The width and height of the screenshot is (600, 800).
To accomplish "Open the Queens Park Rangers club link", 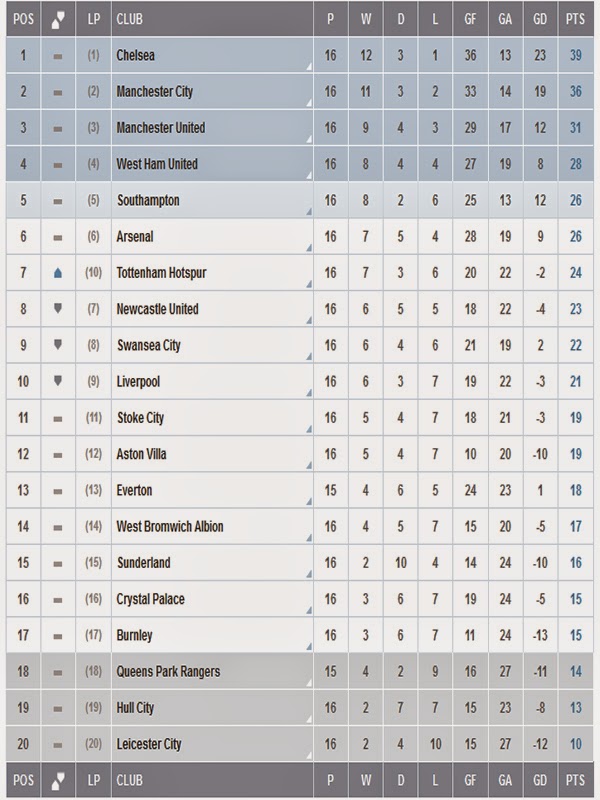I will point(167,671).
